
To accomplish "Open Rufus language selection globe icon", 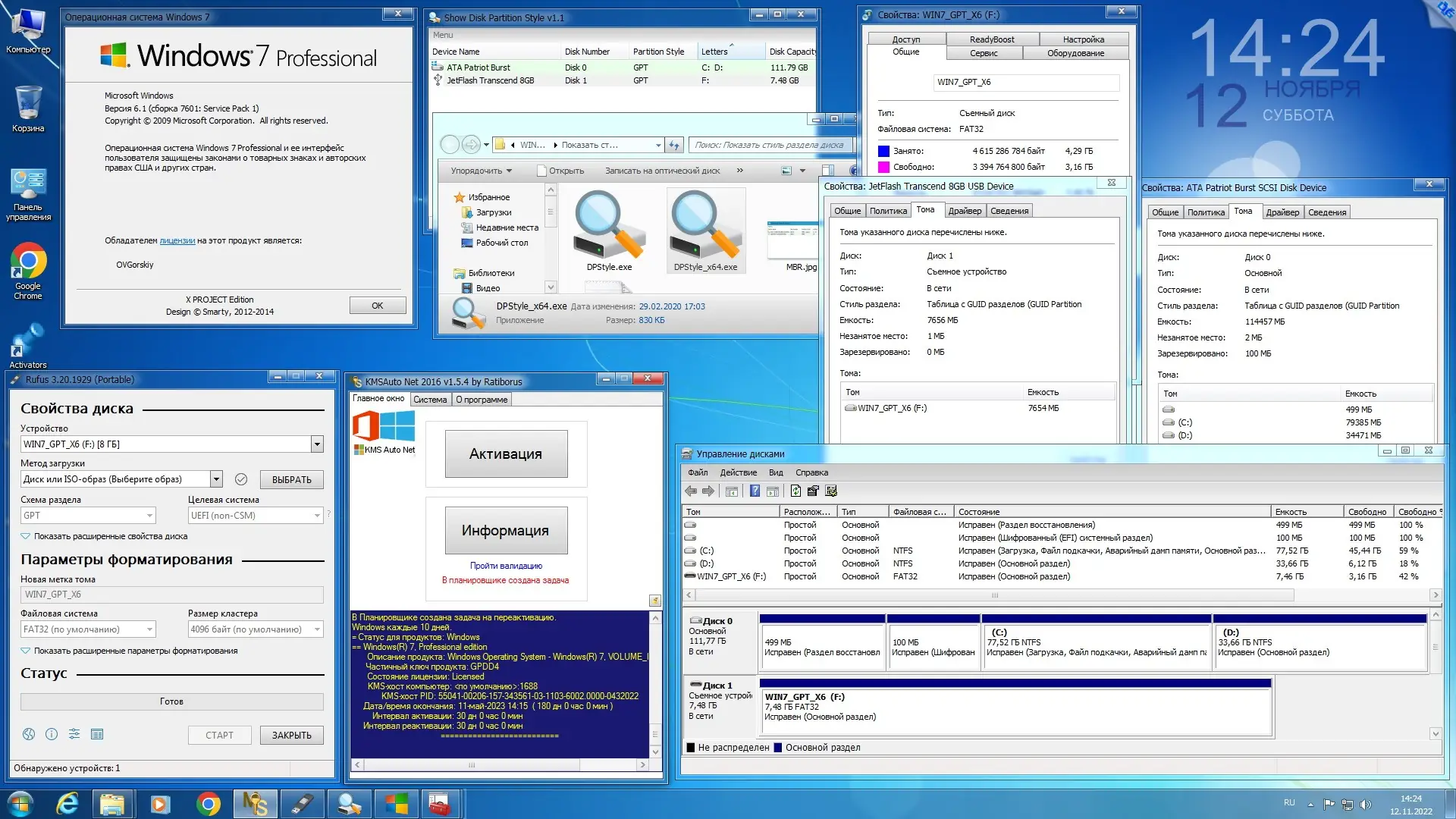I will pos(28,734).
